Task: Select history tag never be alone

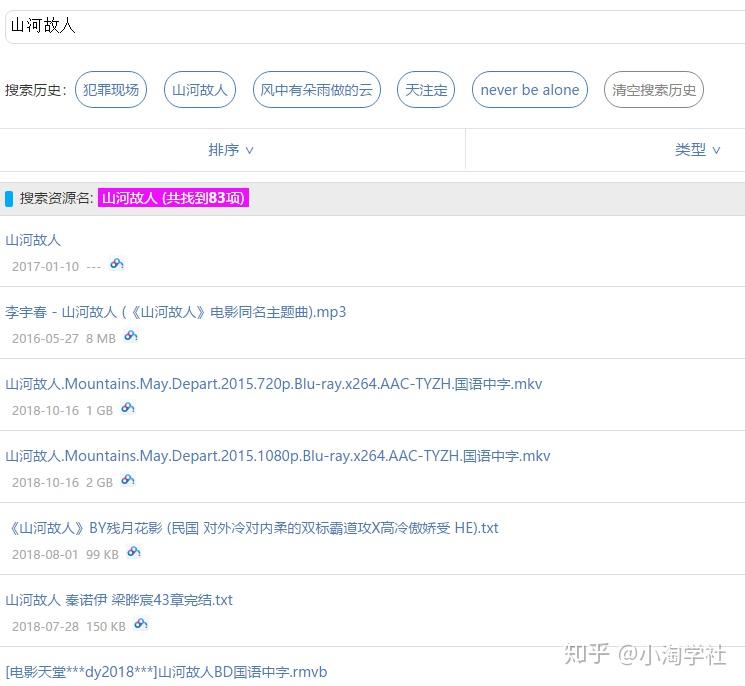Action: pyautogui.click(x=530, y=89)
